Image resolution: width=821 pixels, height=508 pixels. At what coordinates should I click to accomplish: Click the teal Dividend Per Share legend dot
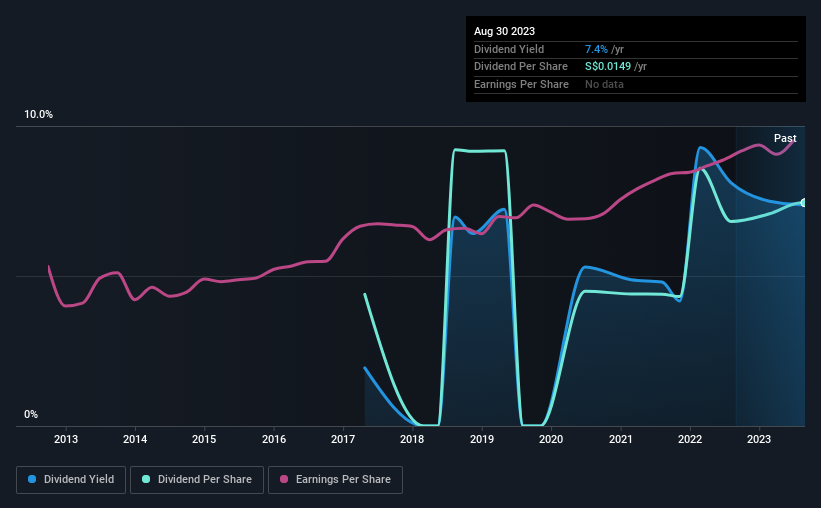(146, 479)
